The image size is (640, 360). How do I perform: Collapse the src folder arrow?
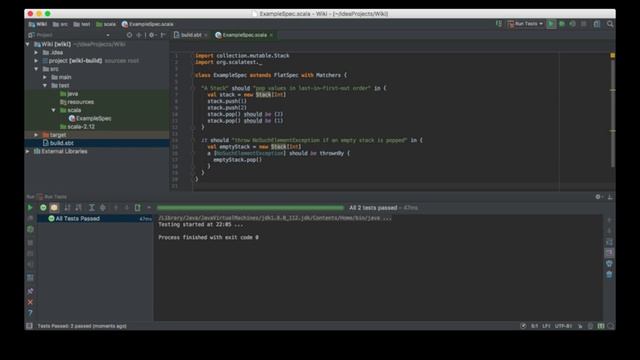(36, 69)
